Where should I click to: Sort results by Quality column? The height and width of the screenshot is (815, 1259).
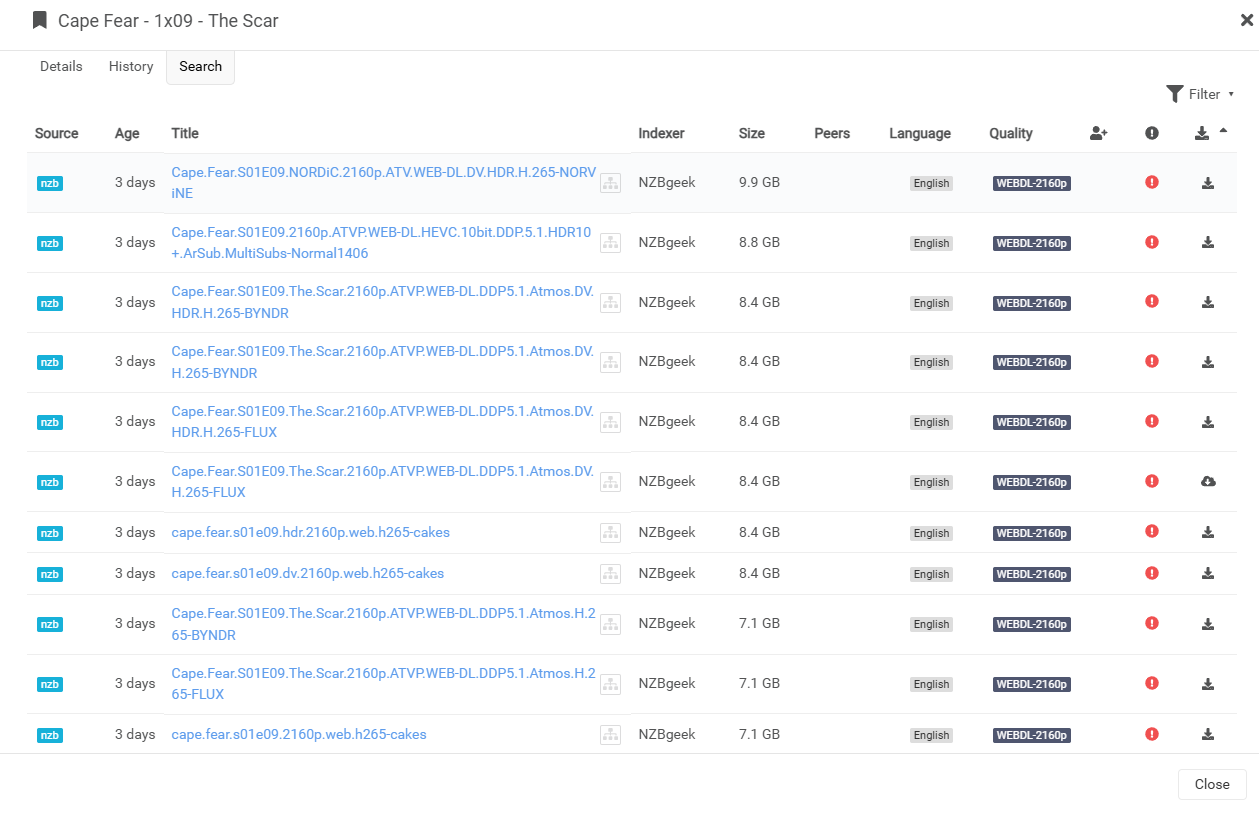coord(1011,133)
